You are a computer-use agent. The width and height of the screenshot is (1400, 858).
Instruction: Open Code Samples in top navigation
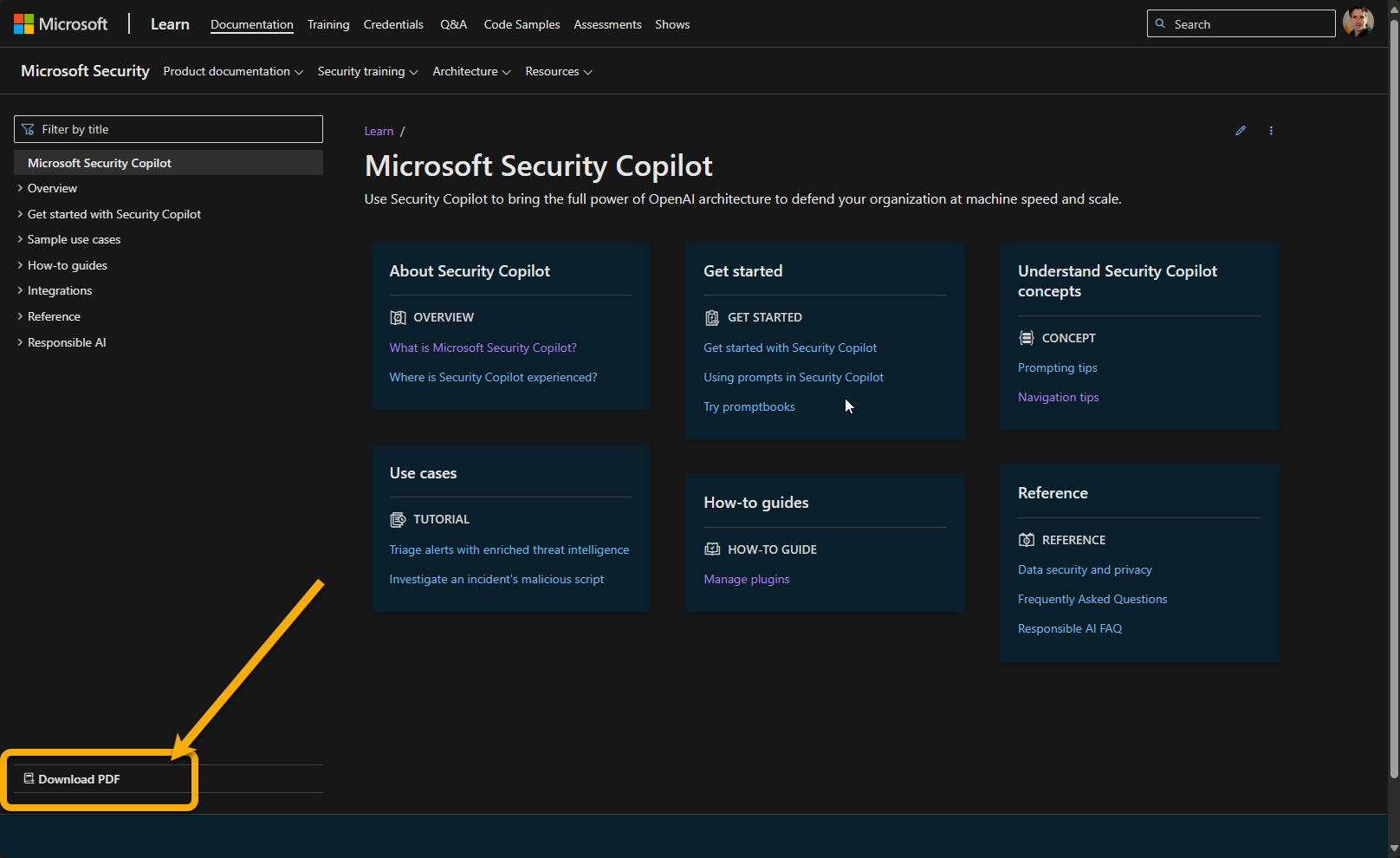522,24
